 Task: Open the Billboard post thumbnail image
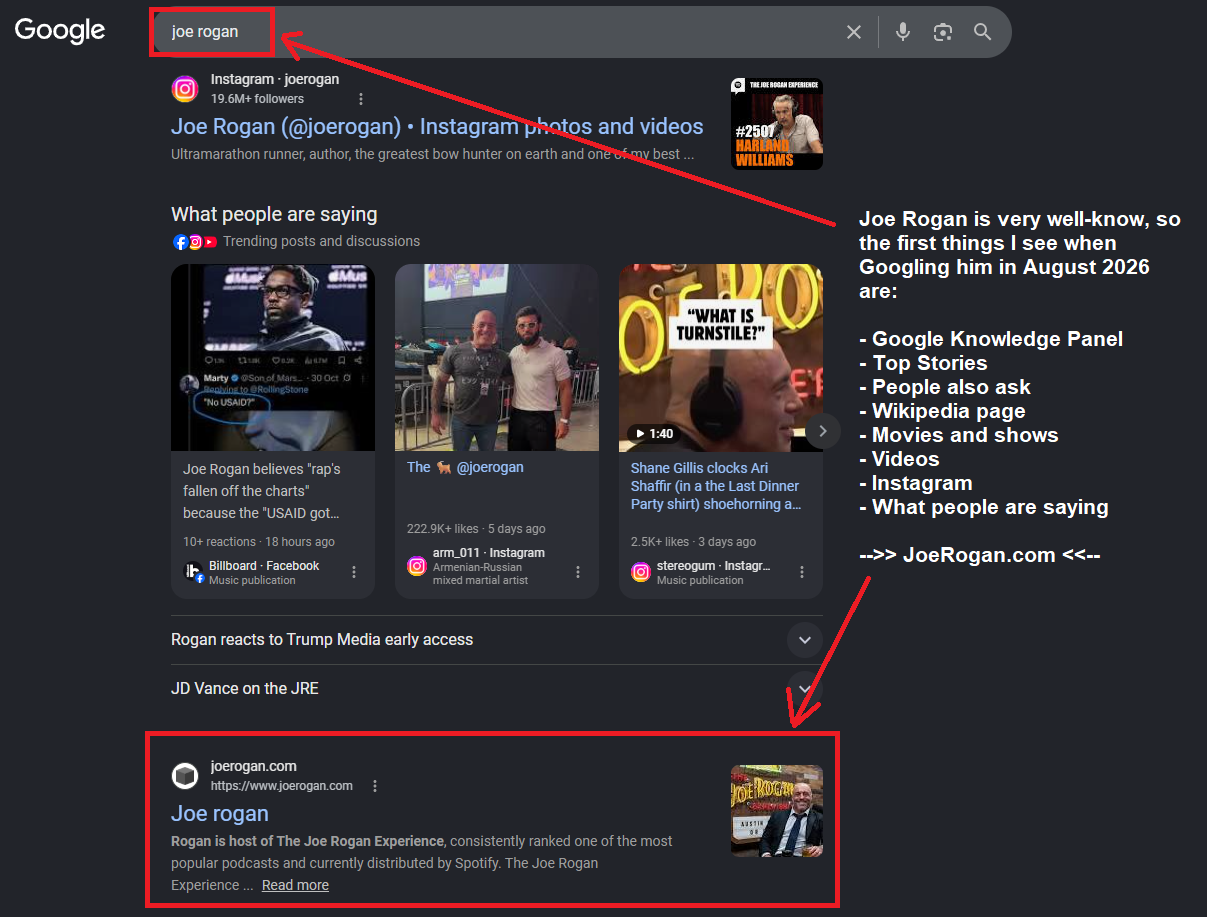pos(273,357)
